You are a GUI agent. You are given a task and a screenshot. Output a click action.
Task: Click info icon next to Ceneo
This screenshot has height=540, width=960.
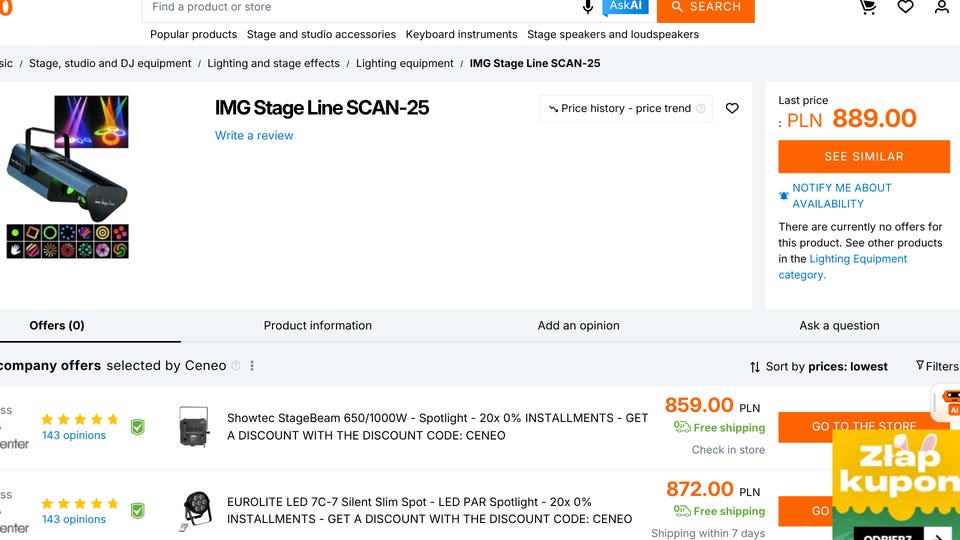pyautogui.click(x=236, y=366)
